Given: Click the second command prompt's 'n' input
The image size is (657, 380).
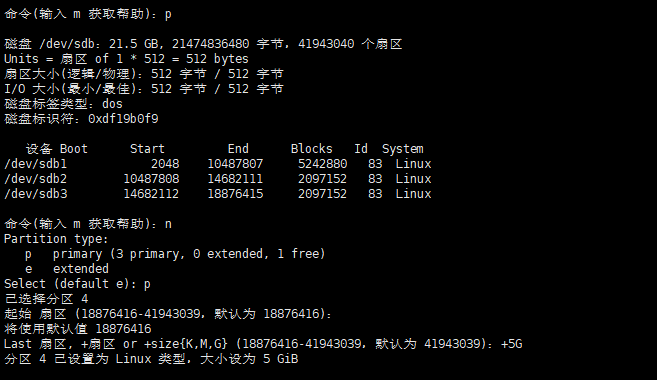Looking at the screenshot, I should click(x=168, y=225).
